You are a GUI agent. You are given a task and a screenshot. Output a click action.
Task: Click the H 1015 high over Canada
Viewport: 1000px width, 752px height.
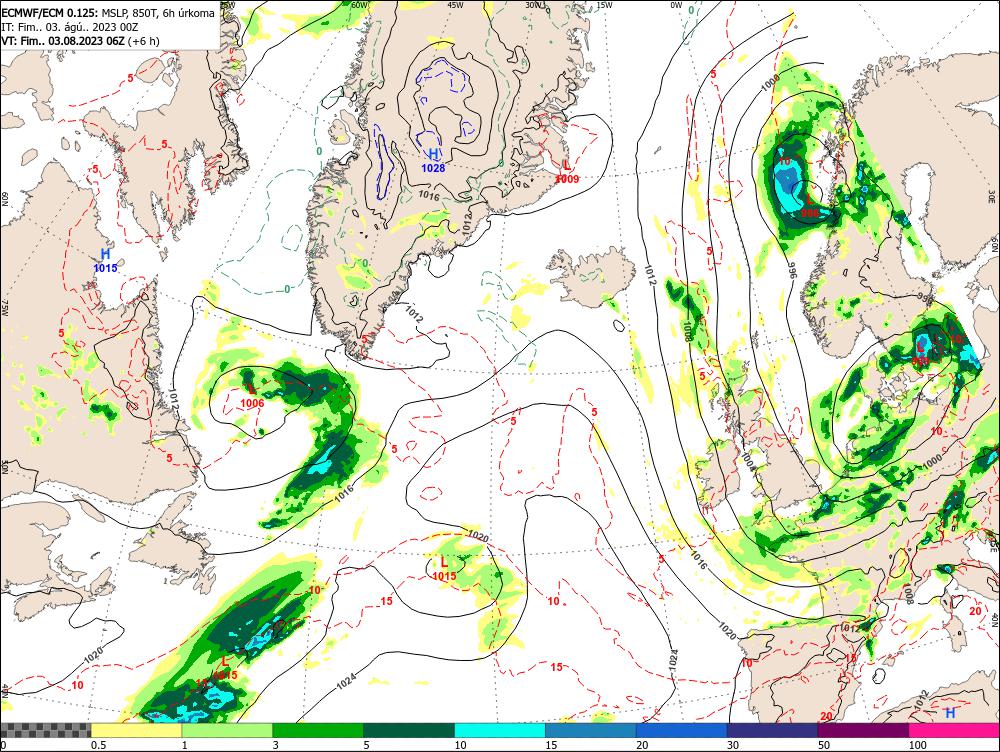[x=105, y=260]
